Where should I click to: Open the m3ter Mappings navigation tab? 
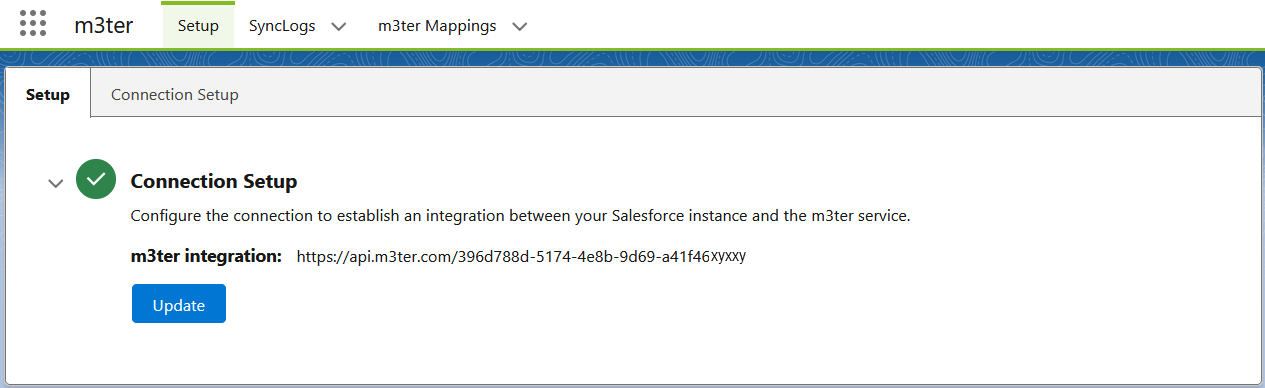click(437, 26)
